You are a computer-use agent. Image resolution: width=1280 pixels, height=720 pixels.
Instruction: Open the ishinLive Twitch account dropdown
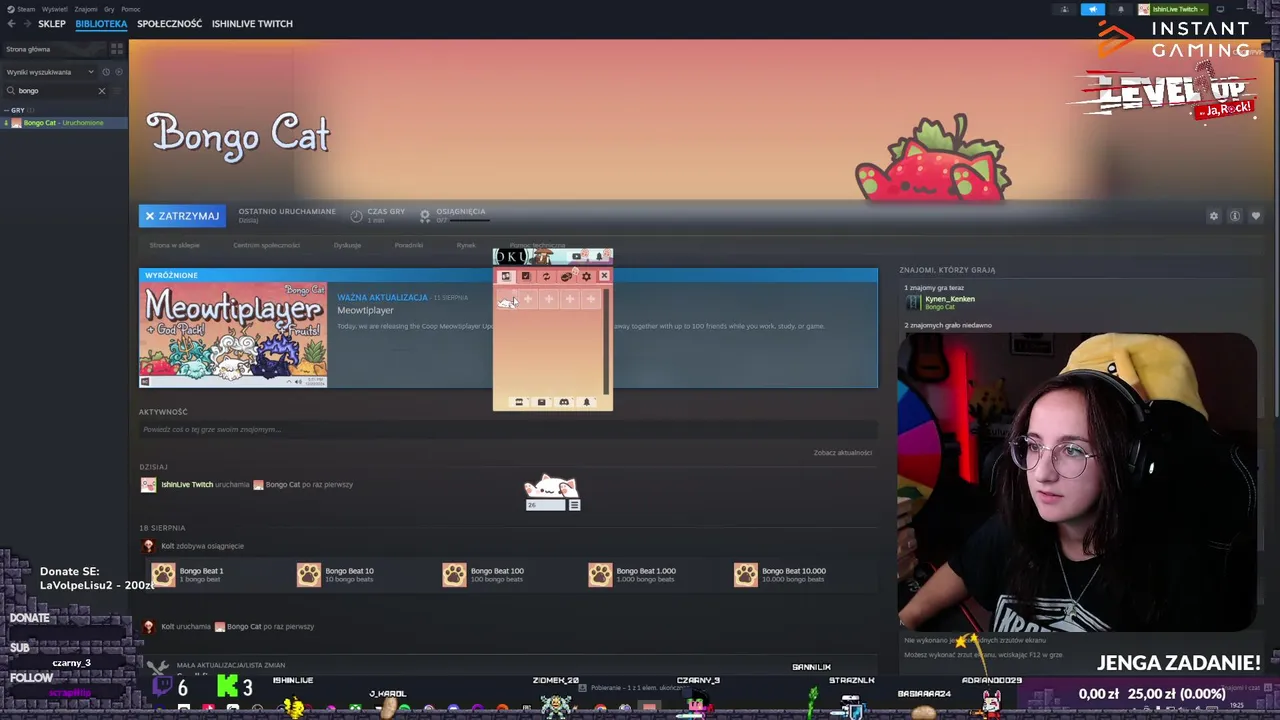1174,9
